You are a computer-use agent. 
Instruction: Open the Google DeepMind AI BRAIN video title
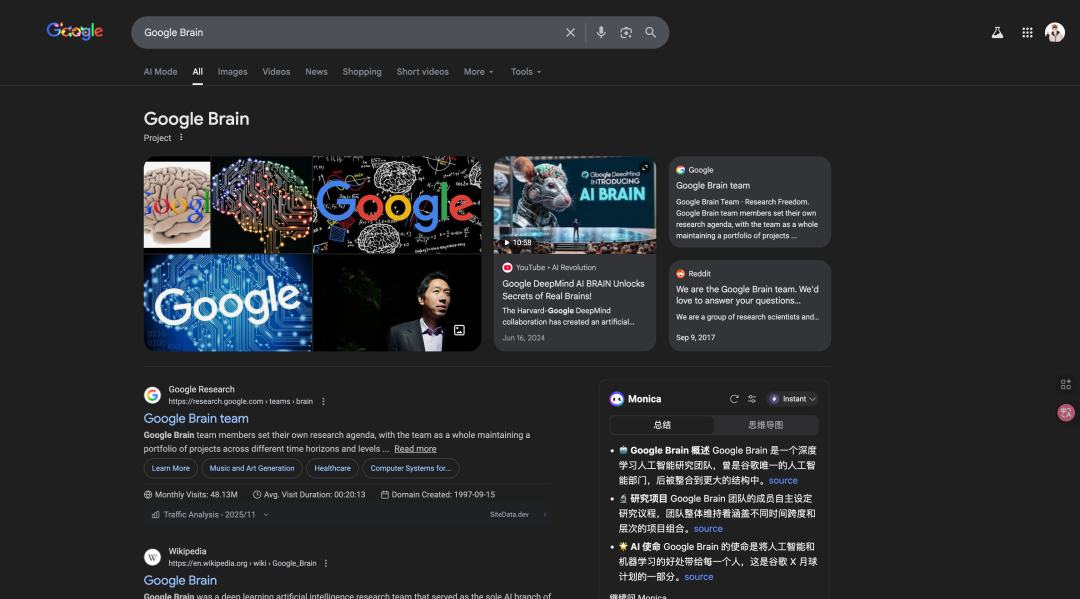[x=573, y=290]
